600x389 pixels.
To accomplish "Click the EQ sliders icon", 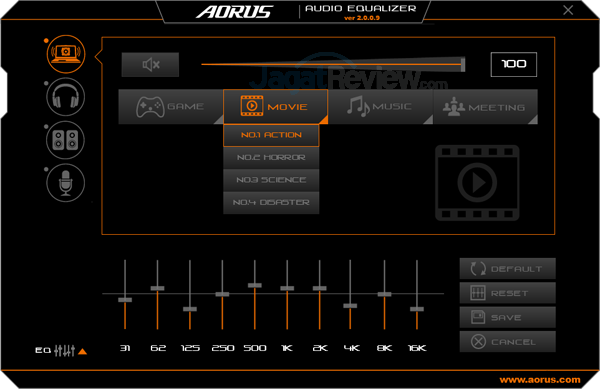I will [64, 350].
